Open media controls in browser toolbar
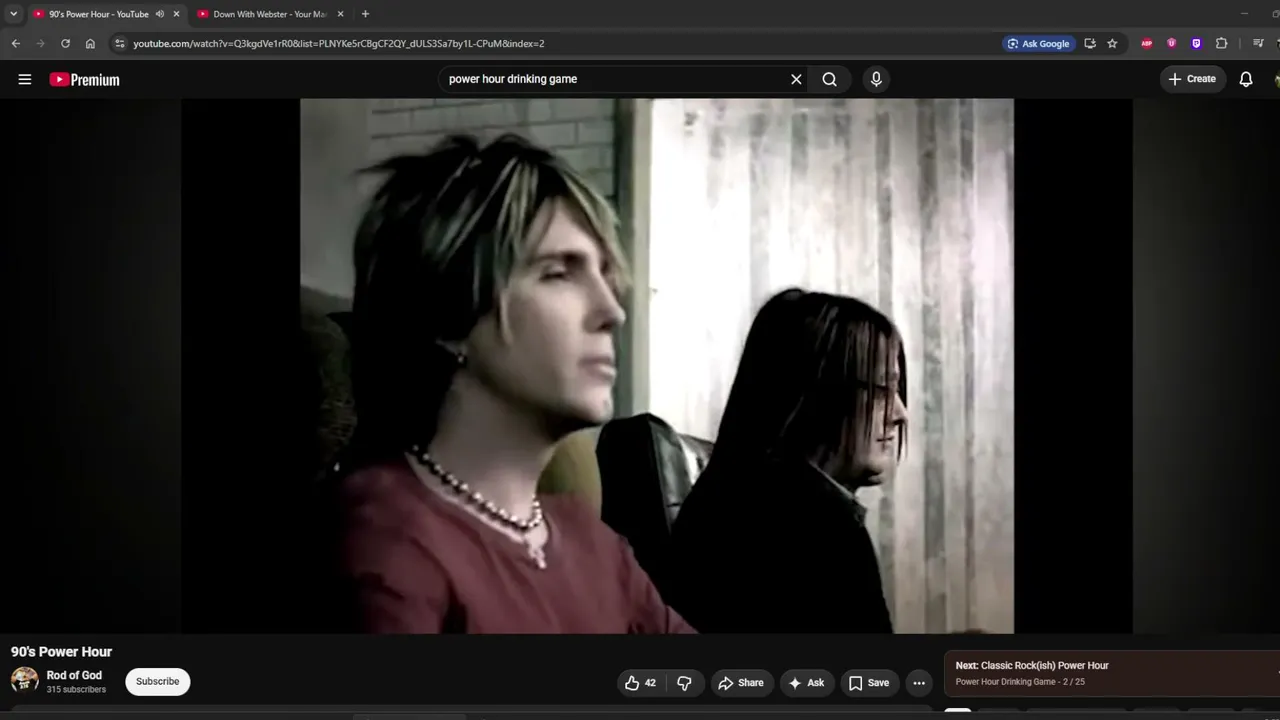This screenshot has height=720, width=1280. point(1258,43)
